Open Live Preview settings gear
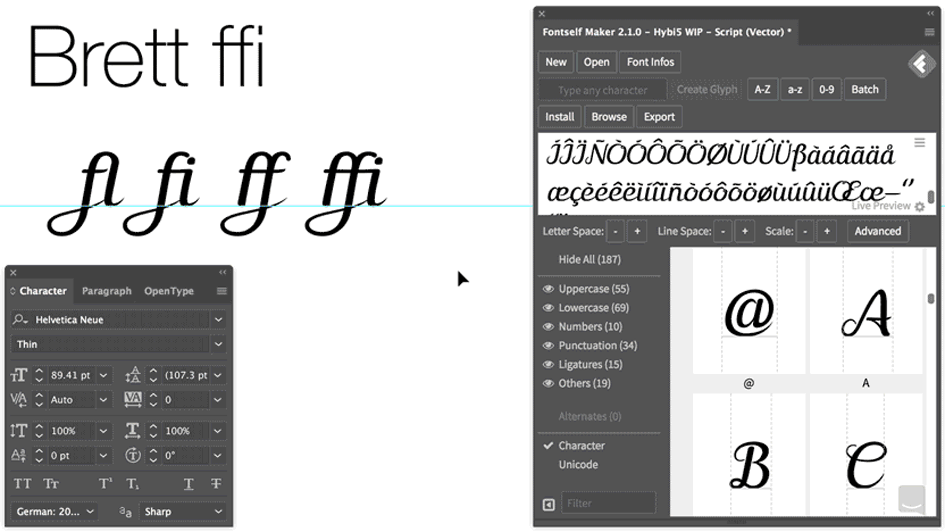The width and height of the screenshot is (945, 532). pos(919,207)
